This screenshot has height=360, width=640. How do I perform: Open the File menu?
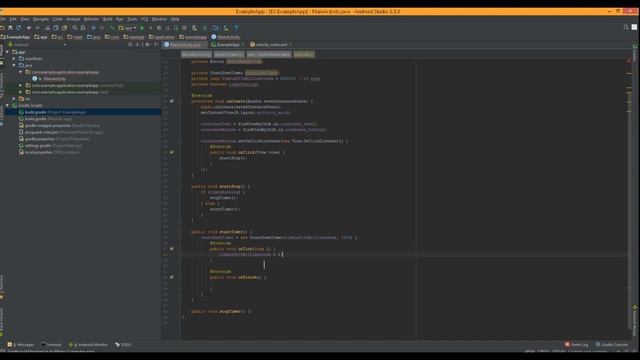(2, 19)
